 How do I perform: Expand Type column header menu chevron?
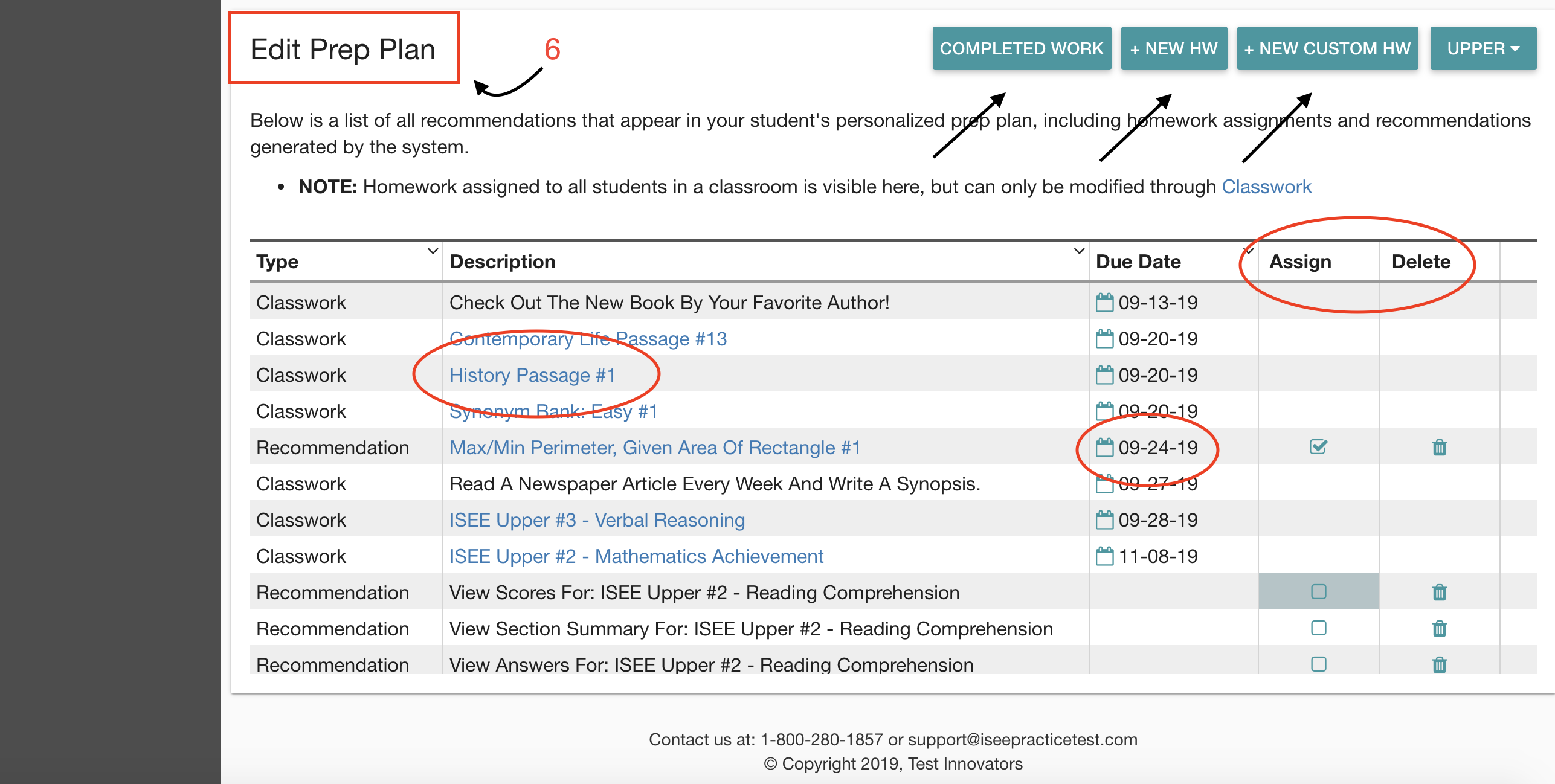pos(433,251)
